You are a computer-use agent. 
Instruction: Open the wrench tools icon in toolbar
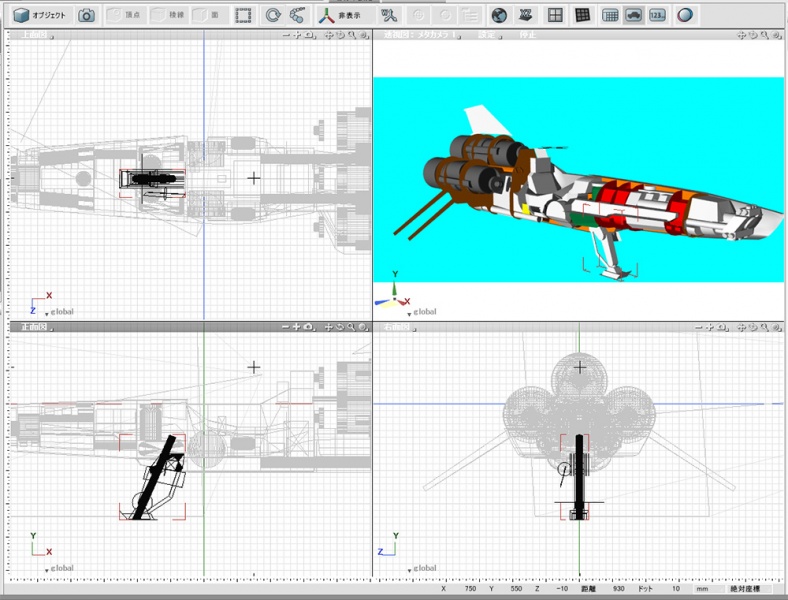(x=388, y=16)
